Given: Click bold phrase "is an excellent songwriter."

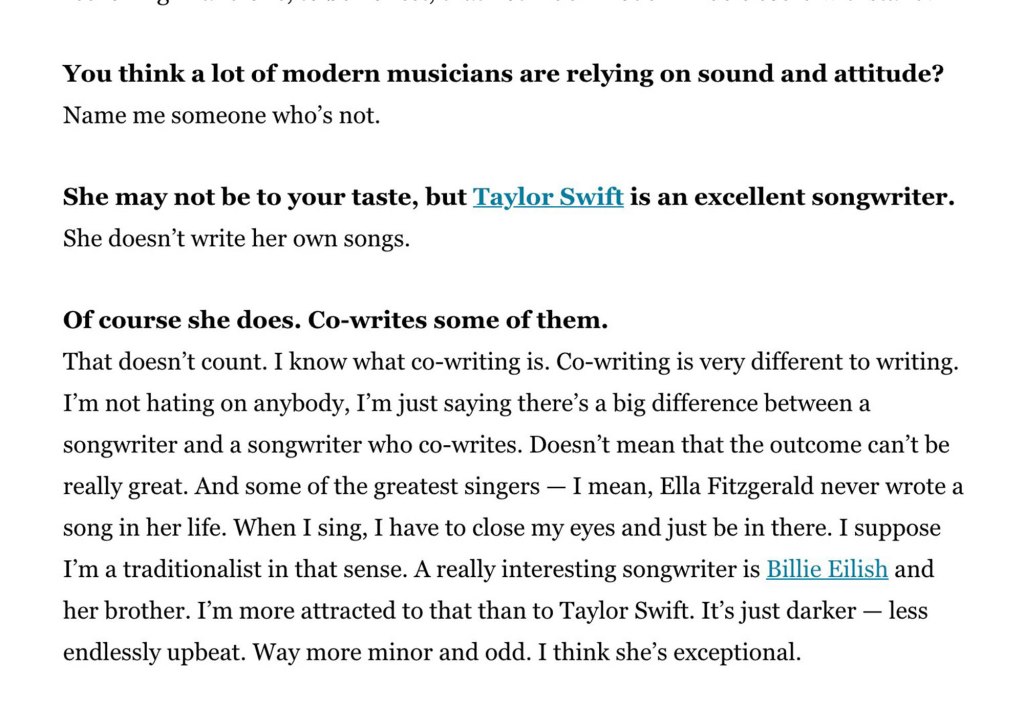Looking at the screenshot, I should [791, 197].
